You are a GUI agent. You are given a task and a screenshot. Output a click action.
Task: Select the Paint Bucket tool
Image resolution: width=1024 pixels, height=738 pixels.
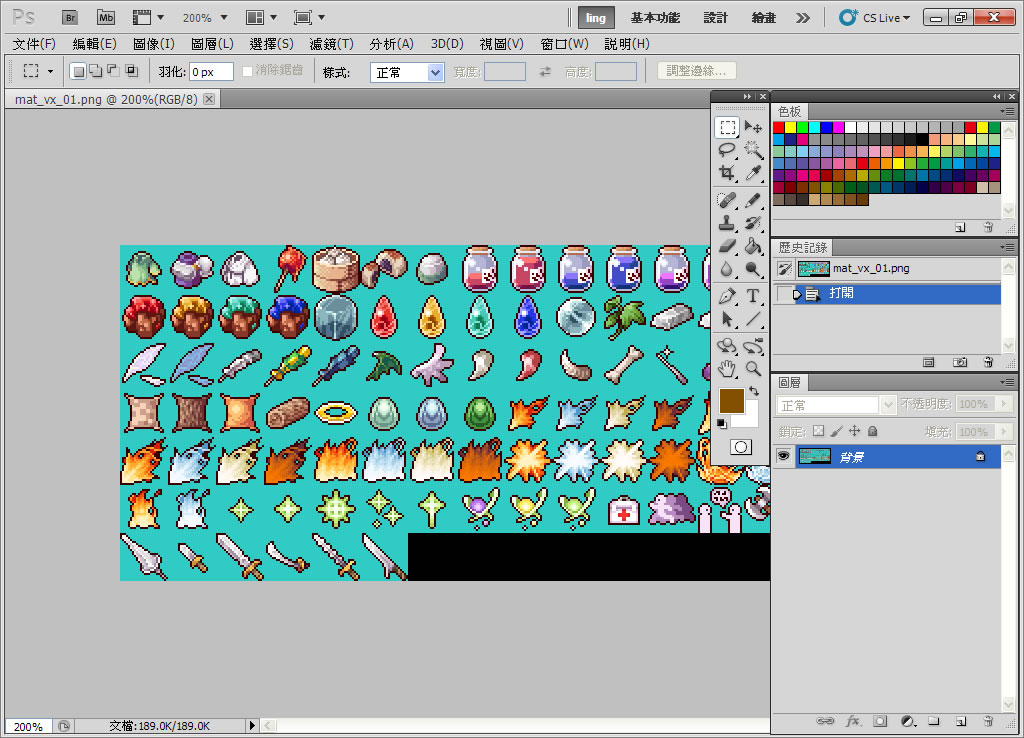pyautogui.click(x=753, y=246)
